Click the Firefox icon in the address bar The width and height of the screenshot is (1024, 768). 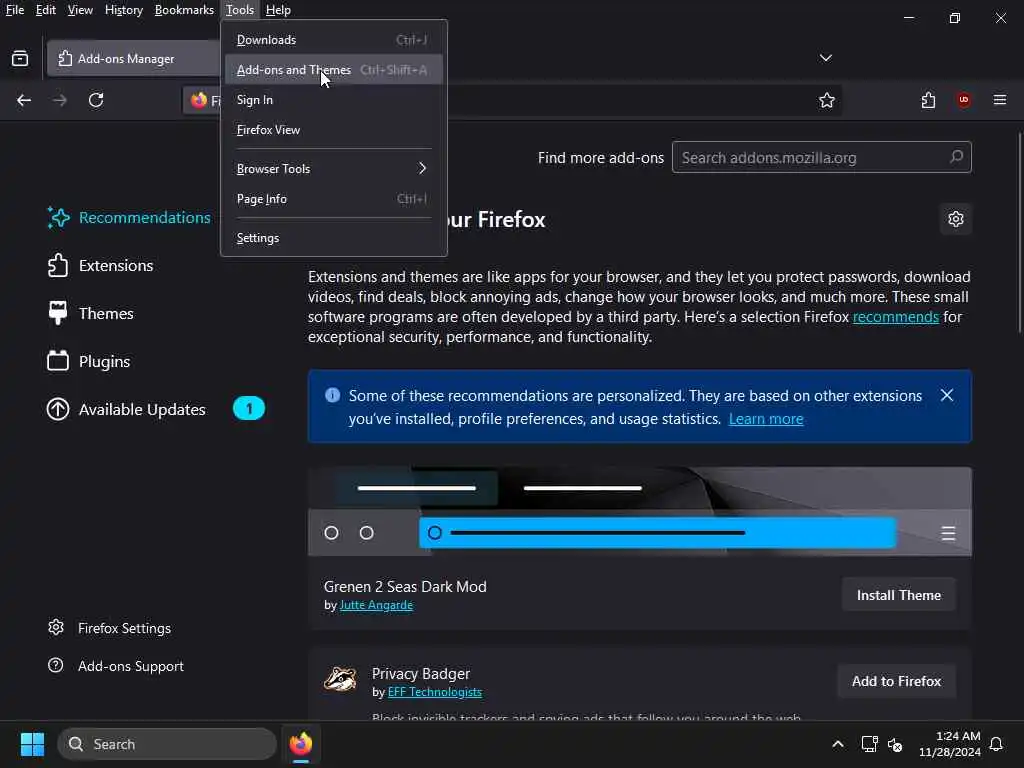pyautogui.click(x=199, y=100)
